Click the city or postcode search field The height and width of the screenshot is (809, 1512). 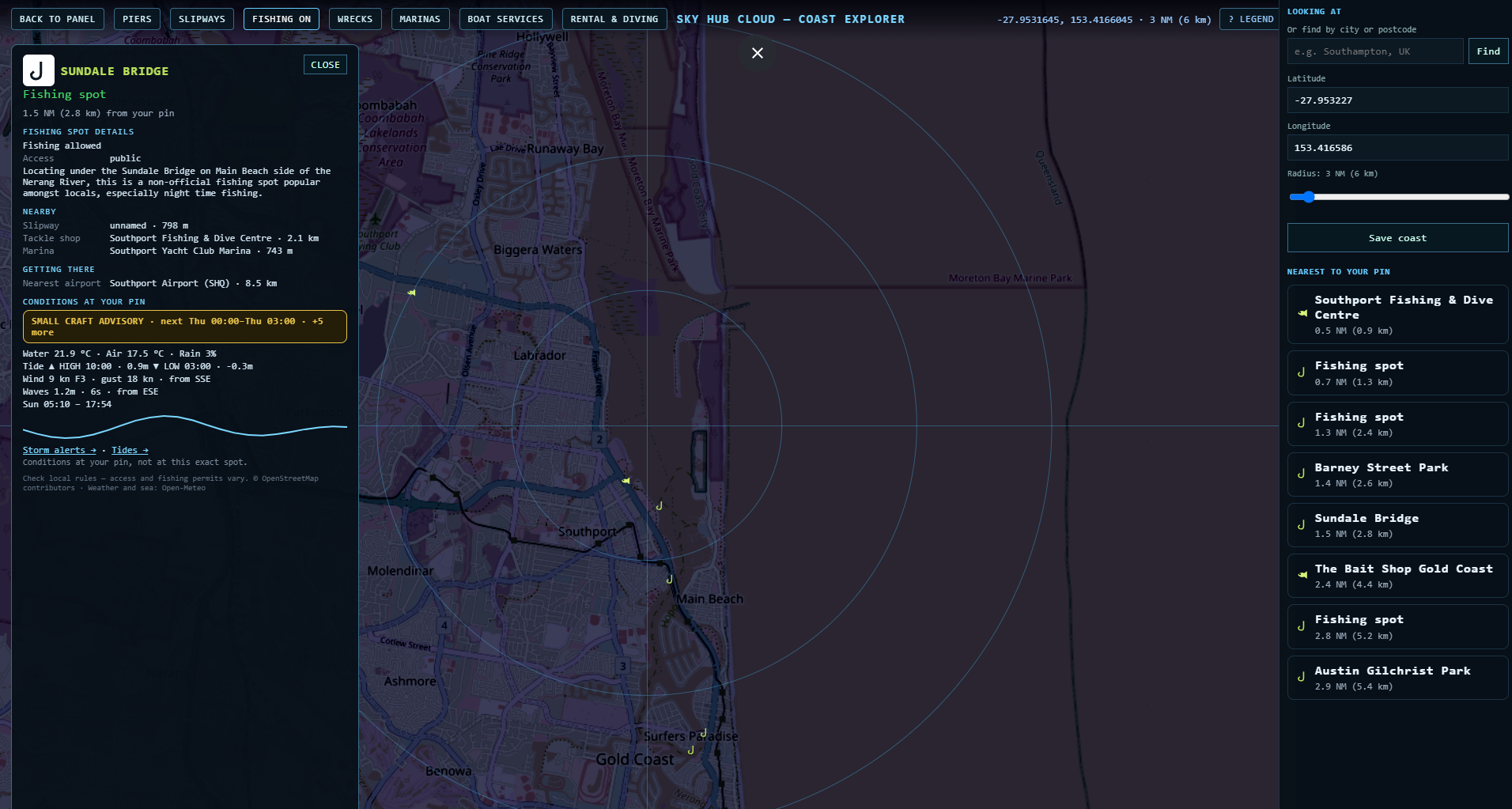1375,51
